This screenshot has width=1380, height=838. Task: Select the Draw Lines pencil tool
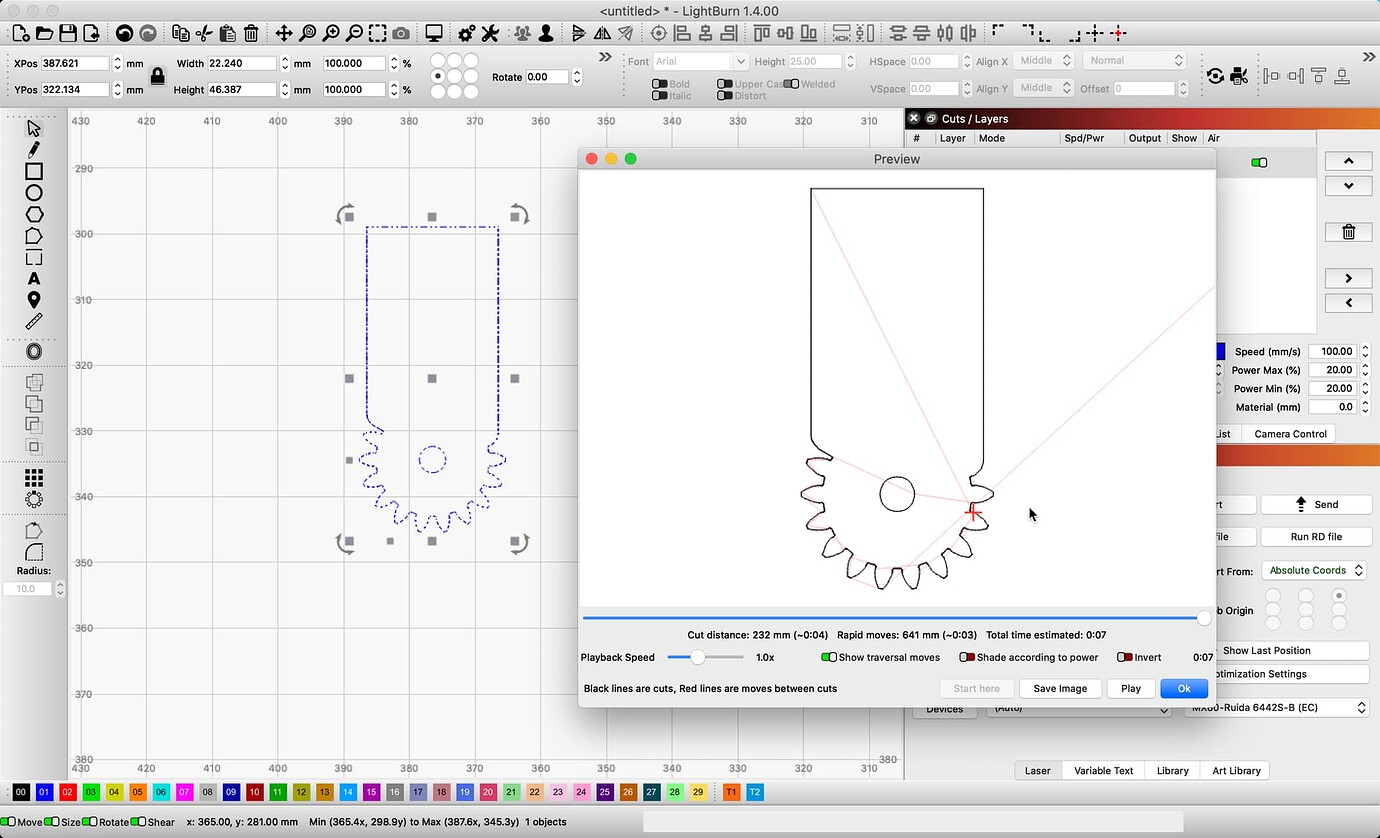point(34,149)
